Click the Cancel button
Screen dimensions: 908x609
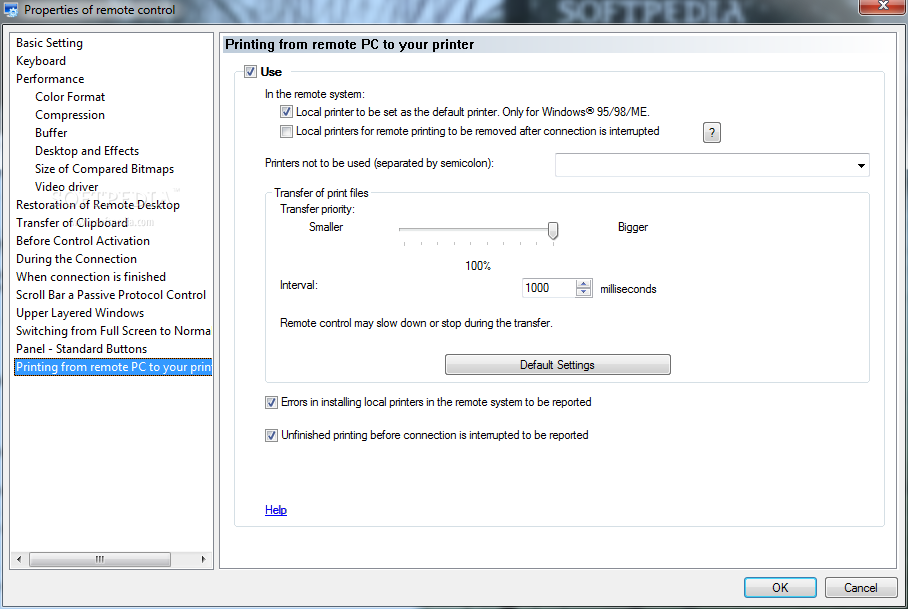point(861,588)
